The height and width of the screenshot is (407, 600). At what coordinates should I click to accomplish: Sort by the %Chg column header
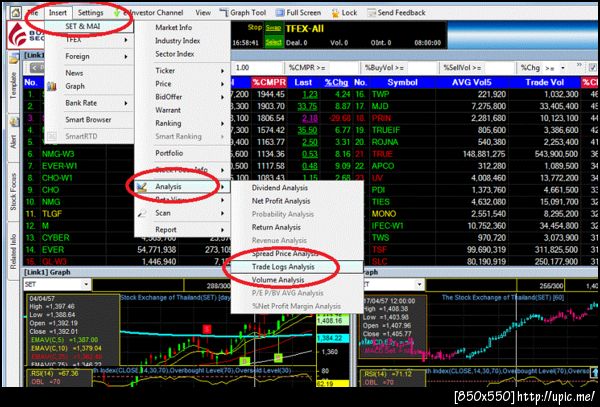336,82
